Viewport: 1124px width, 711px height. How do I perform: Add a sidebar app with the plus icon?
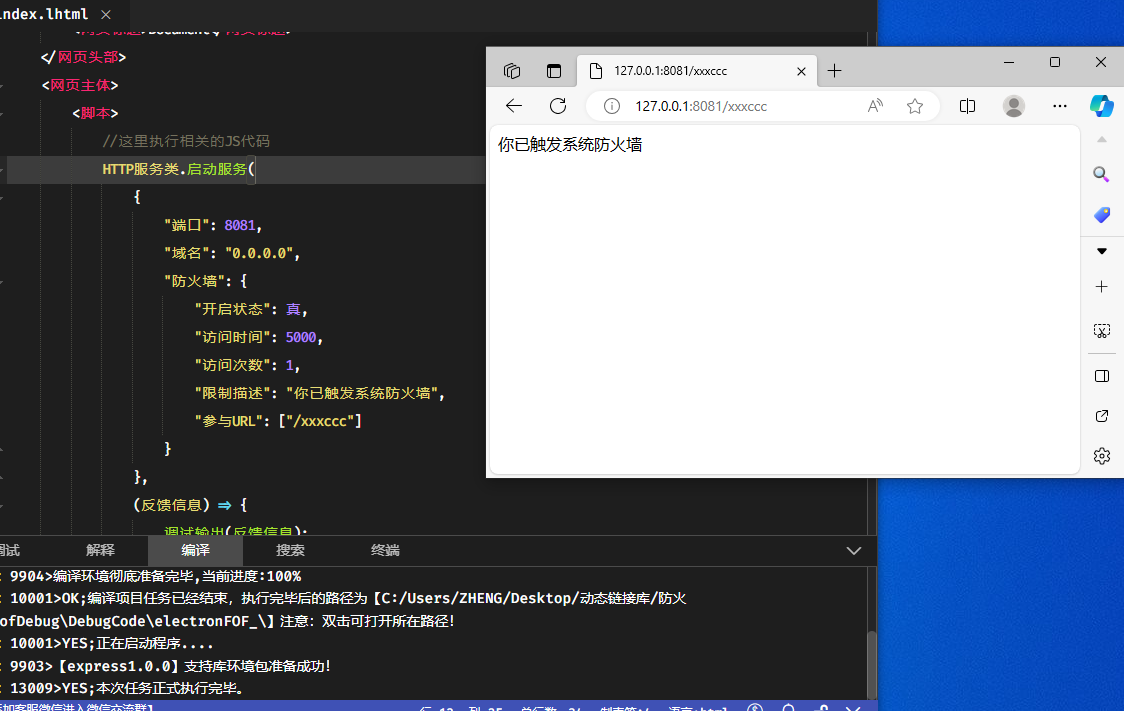click(1102, 287)
